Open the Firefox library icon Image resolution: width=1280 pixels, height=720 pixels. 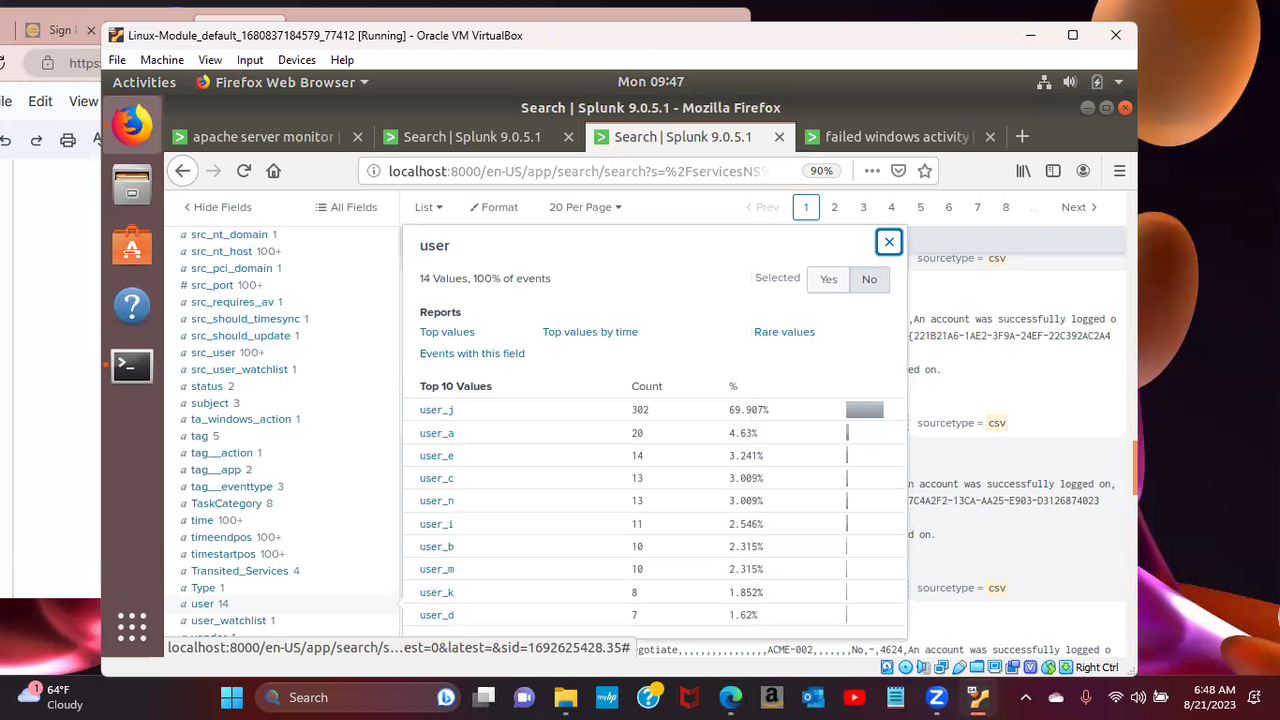(x=1023, y=170)
